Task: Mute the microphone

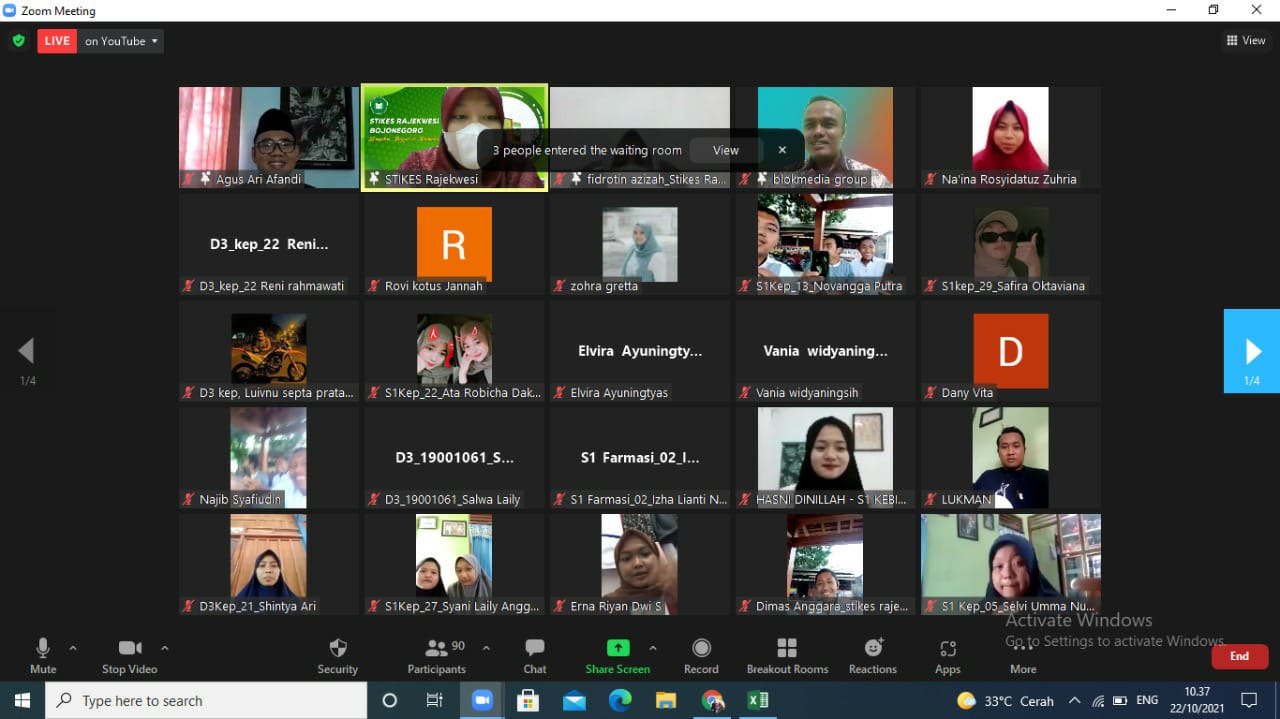Action: coord(43,648)
